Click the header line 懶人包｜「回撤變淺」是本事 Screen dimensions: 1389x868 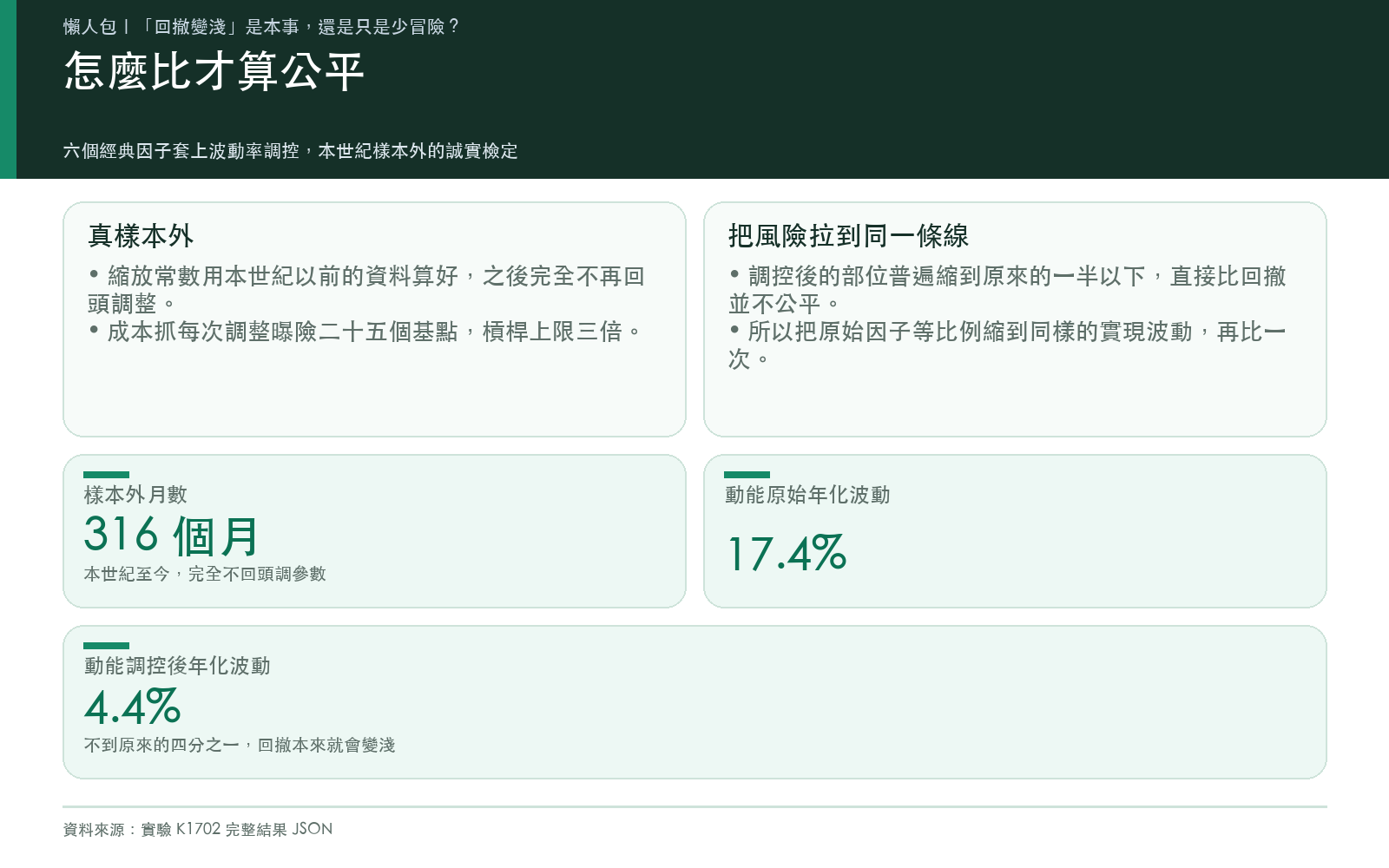260,27
